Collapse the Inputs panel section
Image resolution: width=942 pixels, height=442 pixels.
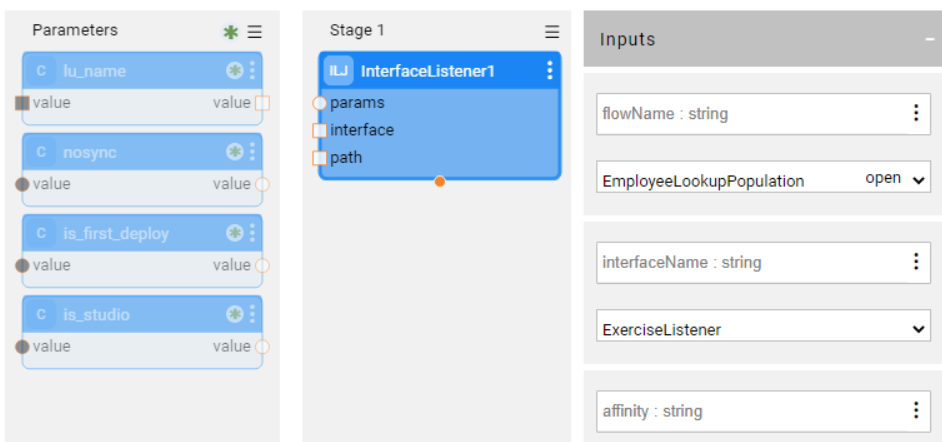coord(929,40)
